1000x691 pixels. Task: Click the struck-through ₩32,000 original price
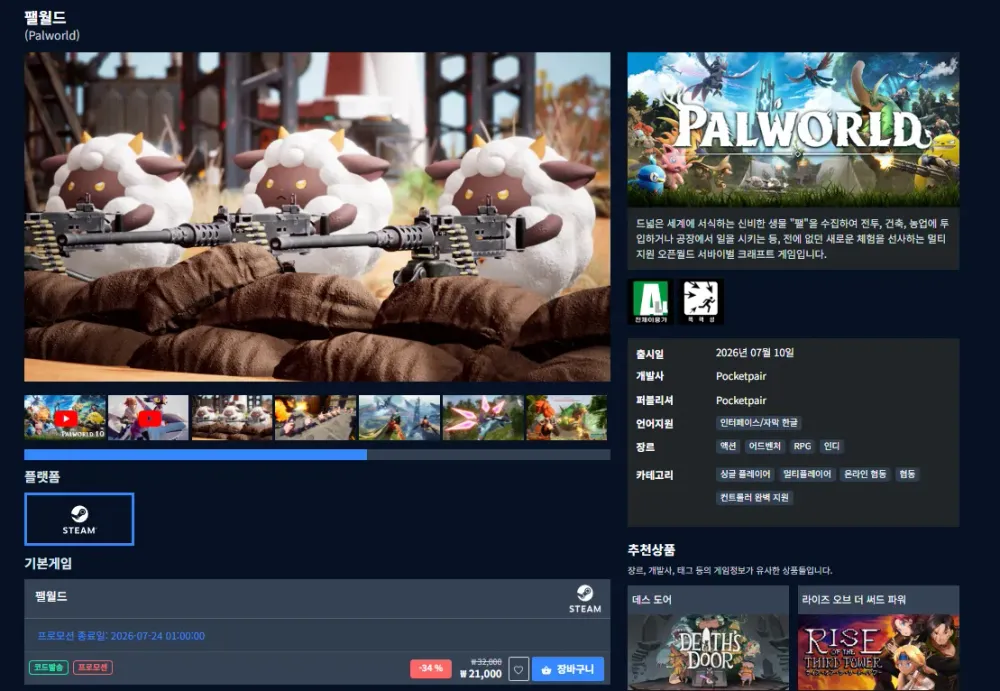click(486, 662)
